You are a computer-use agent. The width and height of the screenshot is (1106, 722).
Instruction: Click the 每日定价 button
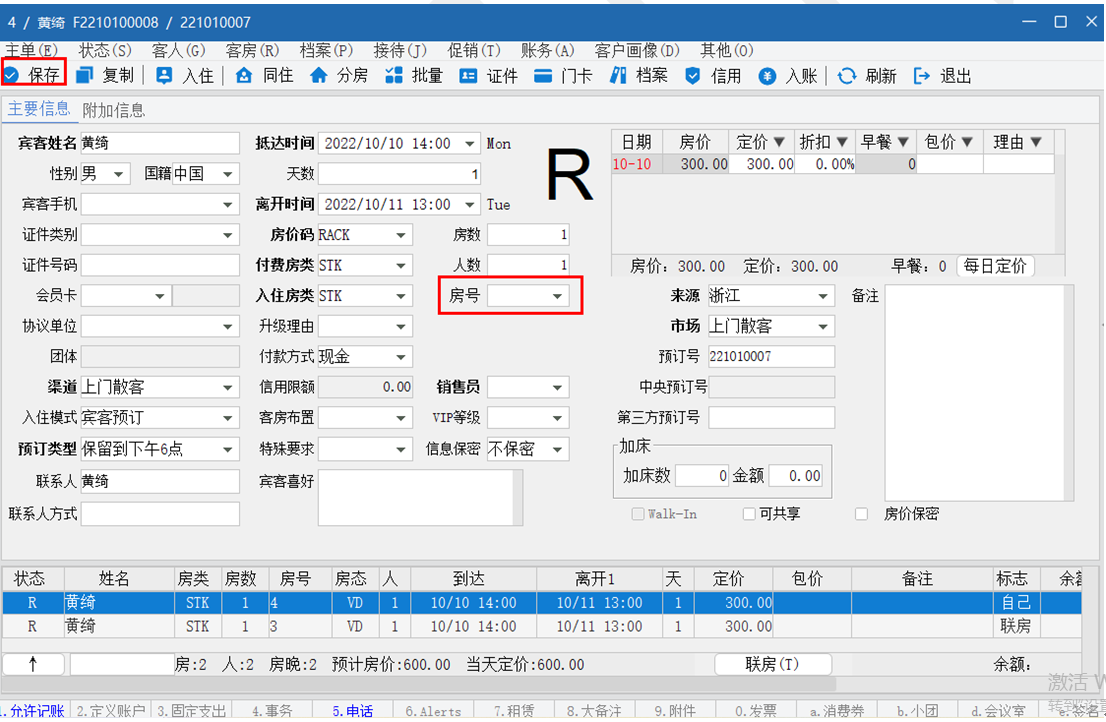tap(995, 266)
